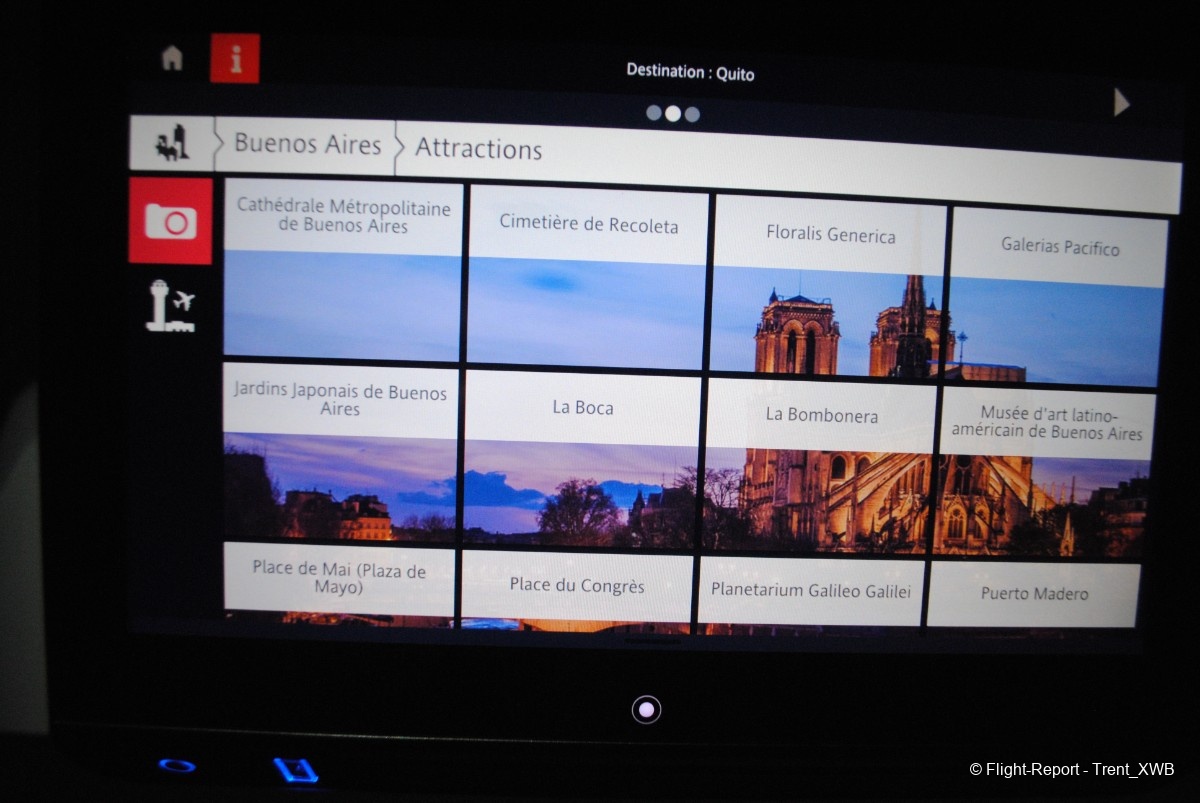Click the city guide breadcrumb icon

[171, 144]
